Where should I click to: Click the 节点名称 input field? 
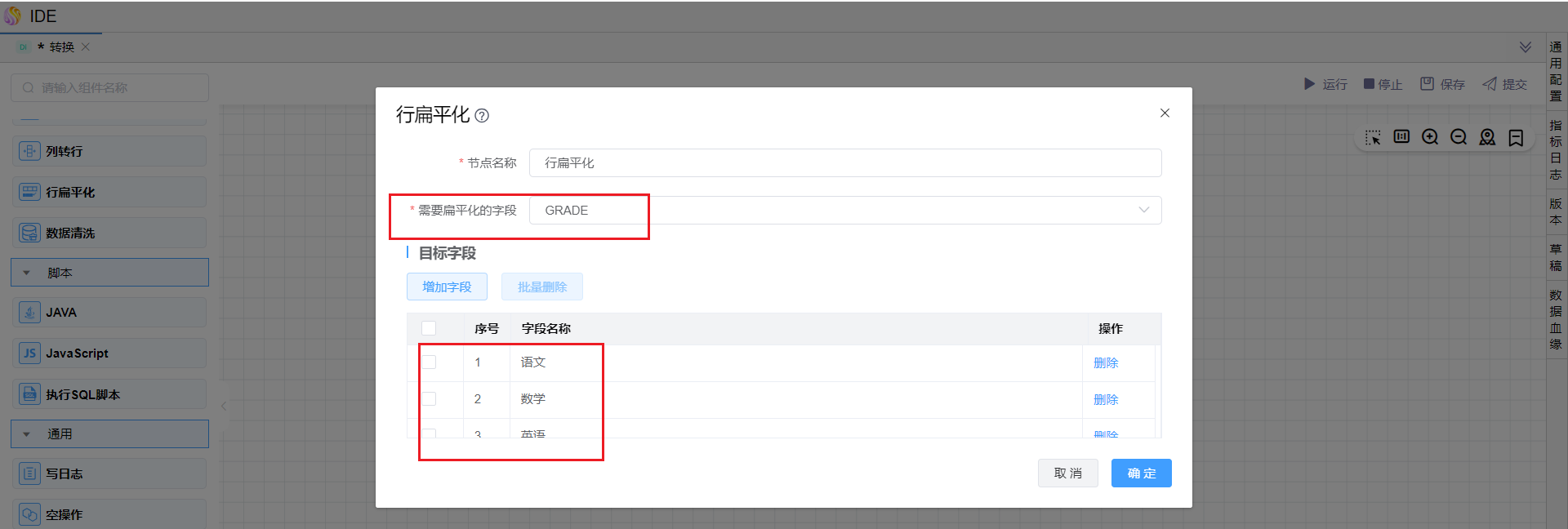(x=844, y=163)
